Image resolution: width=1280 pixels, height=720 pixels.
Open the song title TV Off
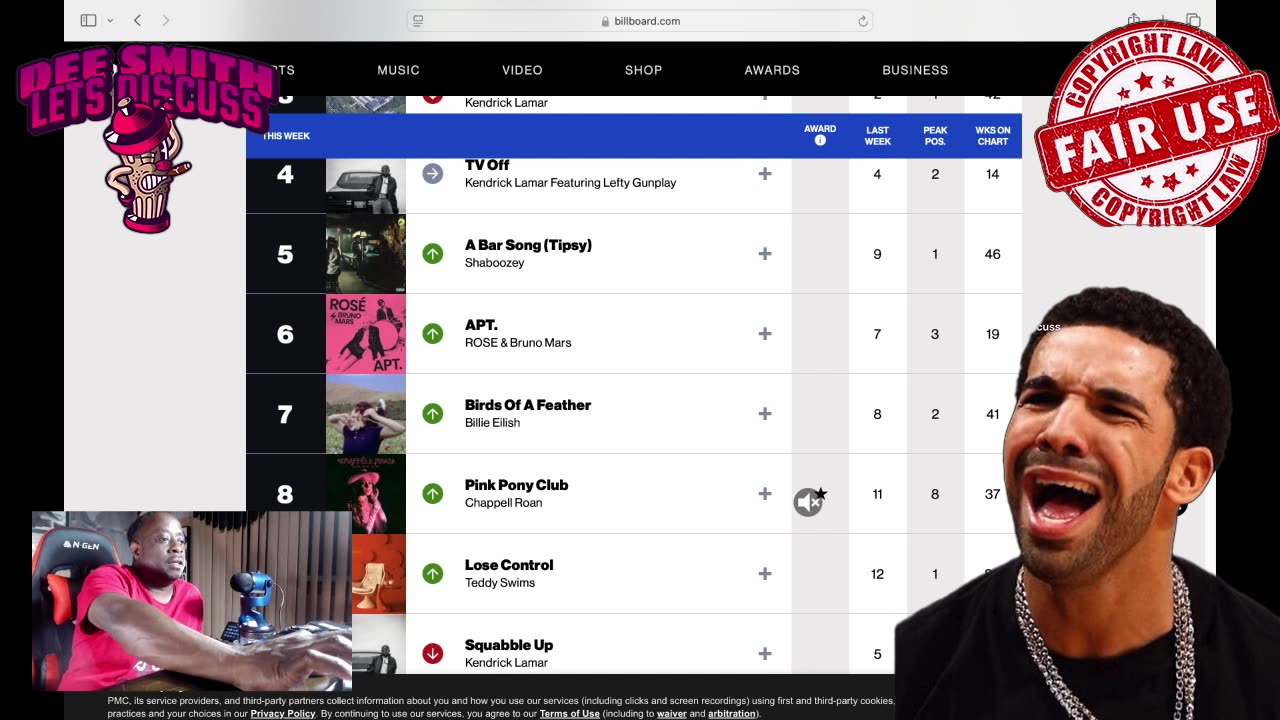tap(487, 165)
